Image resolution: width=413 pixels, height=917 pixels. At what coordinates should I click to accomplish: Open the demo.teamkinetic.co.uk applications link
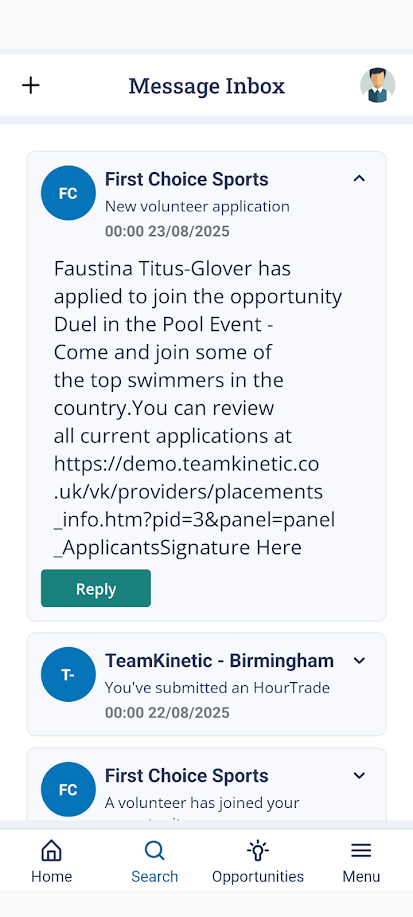[194, 506]
